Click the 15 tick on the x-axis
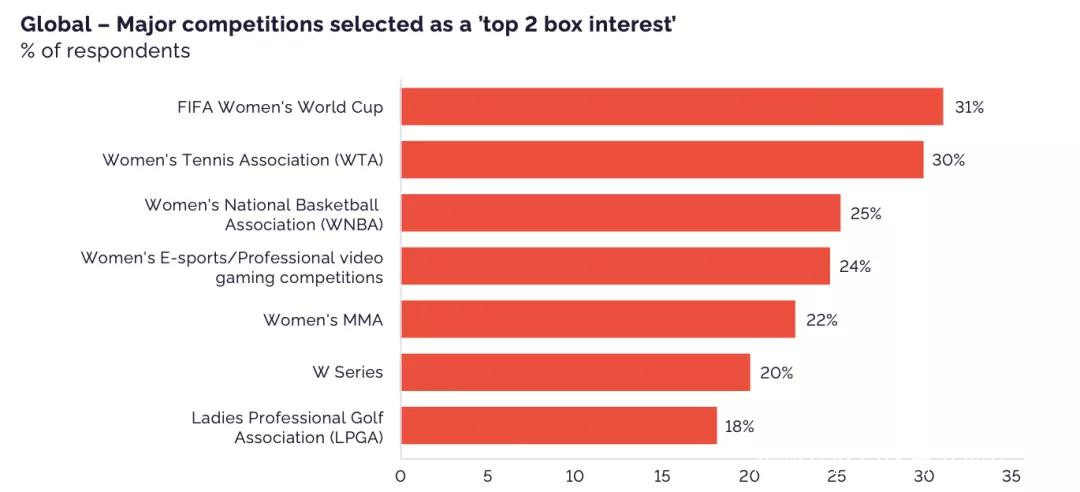The height and width of the screenshot is (492, 1080). [662, 475]
